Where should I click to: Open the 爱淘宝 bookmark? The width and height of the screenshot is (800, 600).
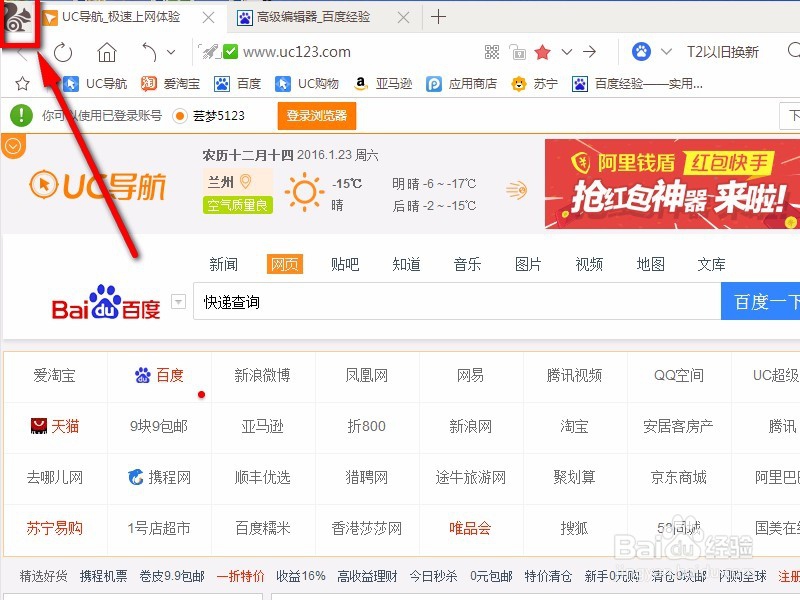click(x=170, y=84)
